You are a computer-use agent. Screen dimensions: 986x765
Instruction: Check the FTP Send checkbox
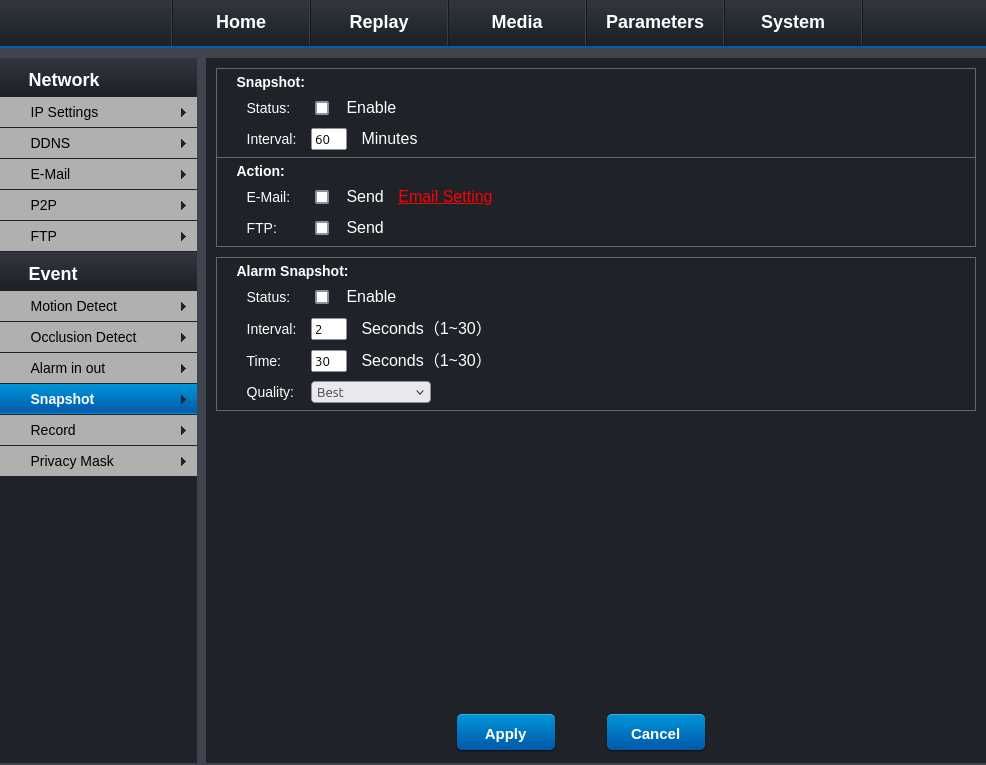(x=322, y=228)
